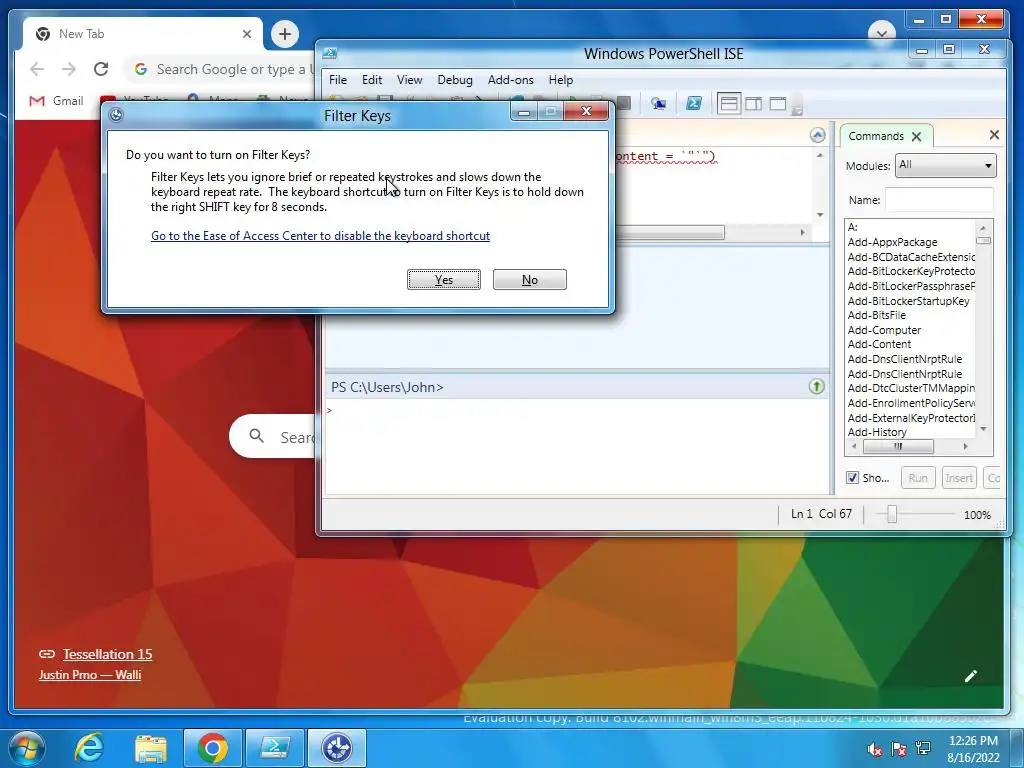The image size is (1024, 768).
Task: Click Chrome's forward navigation arrow
Action: point(69,69)
